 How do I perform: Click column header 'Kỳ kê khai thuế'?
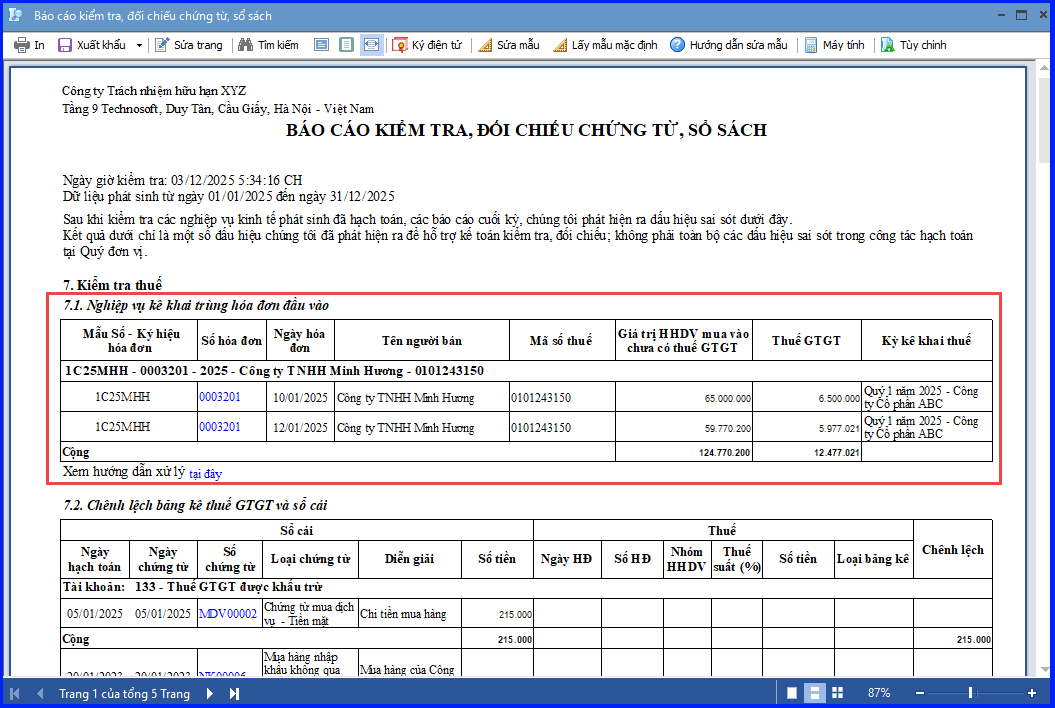[926, 341]
